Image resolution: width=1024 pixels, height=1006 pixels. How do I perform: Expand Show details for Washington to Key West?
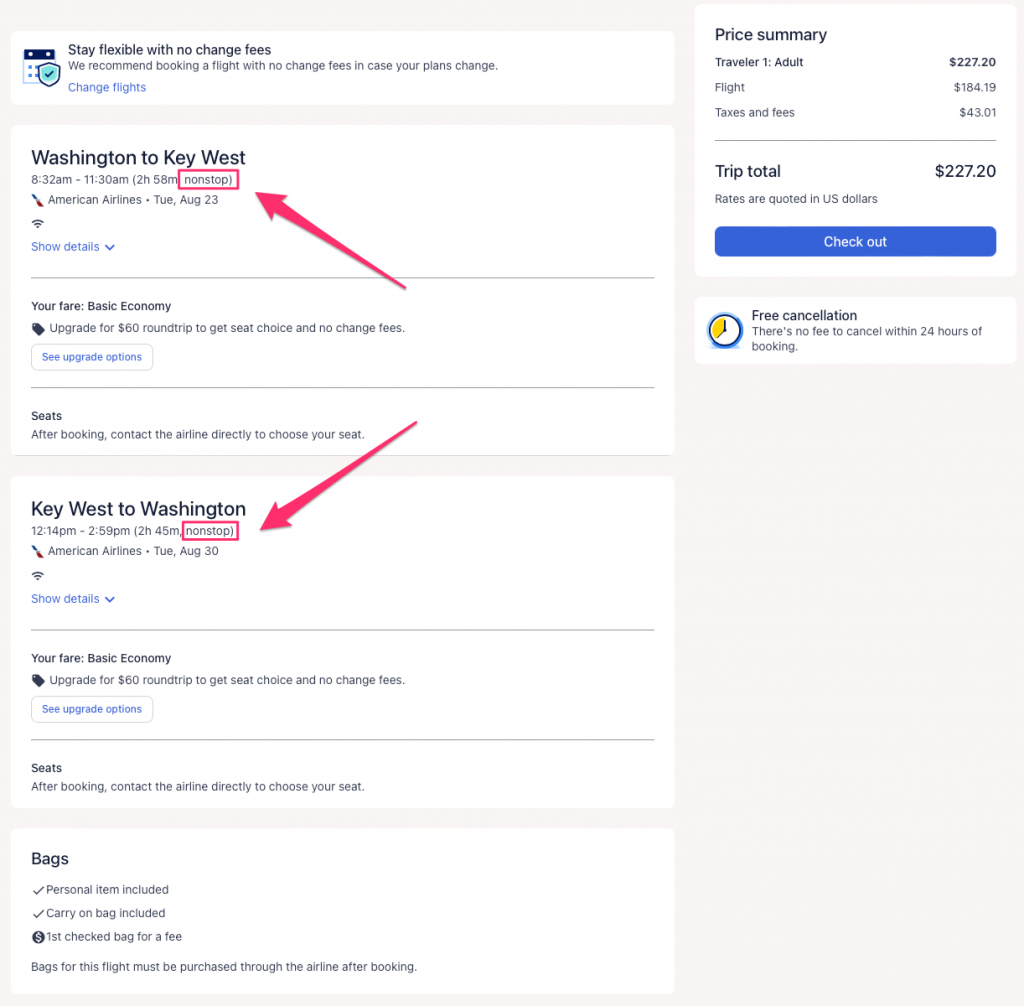click(73, 247)
